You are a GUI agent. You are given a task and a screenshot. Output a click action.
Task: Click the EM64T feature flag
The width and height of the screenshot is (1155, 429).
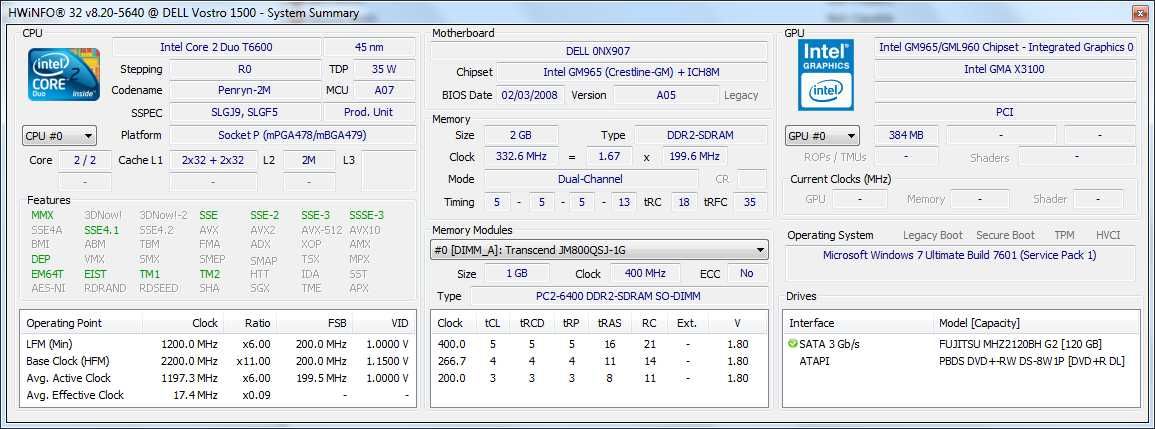[47, 274]
